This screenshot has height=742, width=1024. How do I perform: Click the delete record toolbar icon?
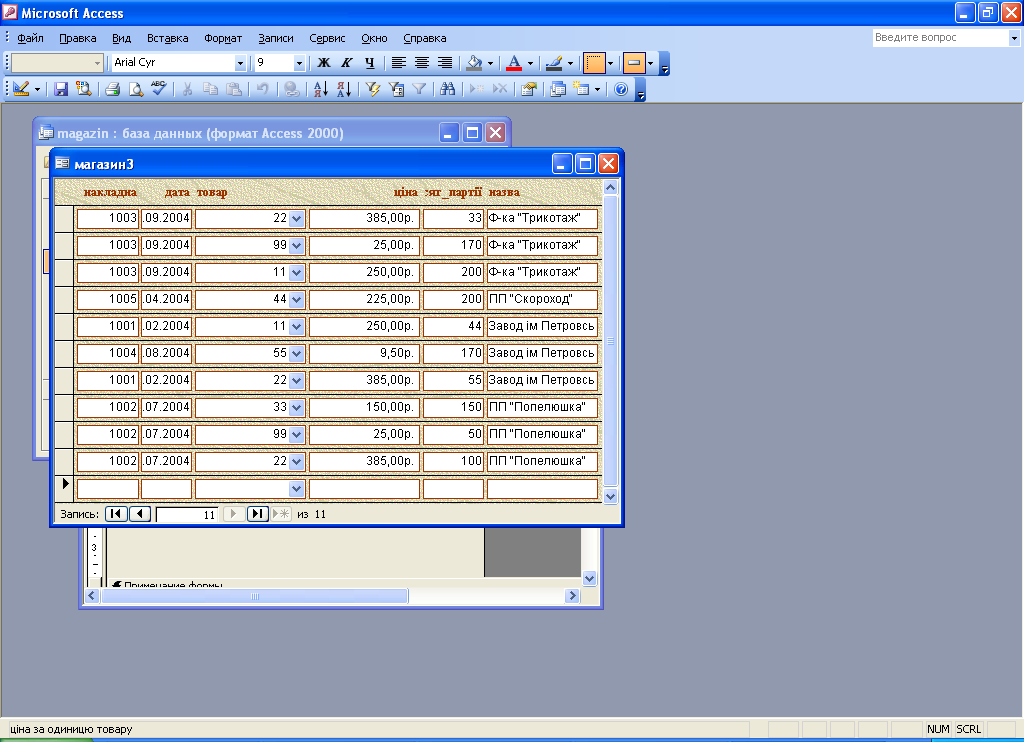pyautogui.click(x=500, y=89)
